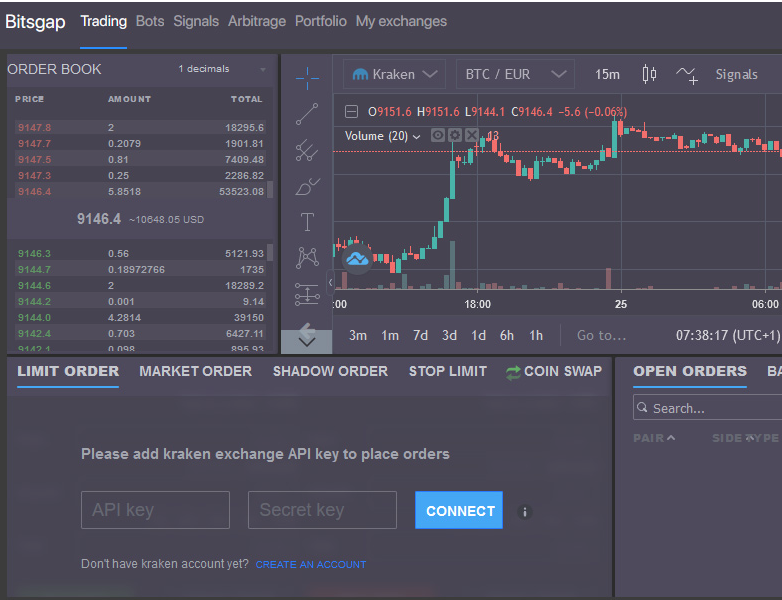This screenshot has width=782, height=600.
Task: Select the trend line drawing tool
Action: tap(307, 114)
